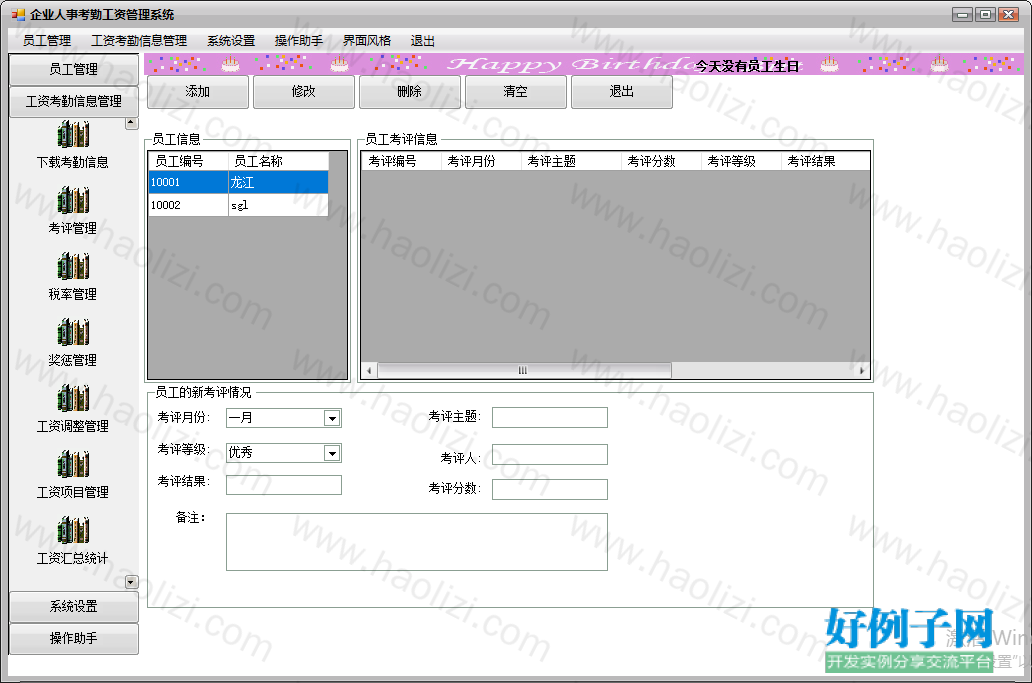Expand the 系统设置 sidebar section

click(x=74, y=607)
